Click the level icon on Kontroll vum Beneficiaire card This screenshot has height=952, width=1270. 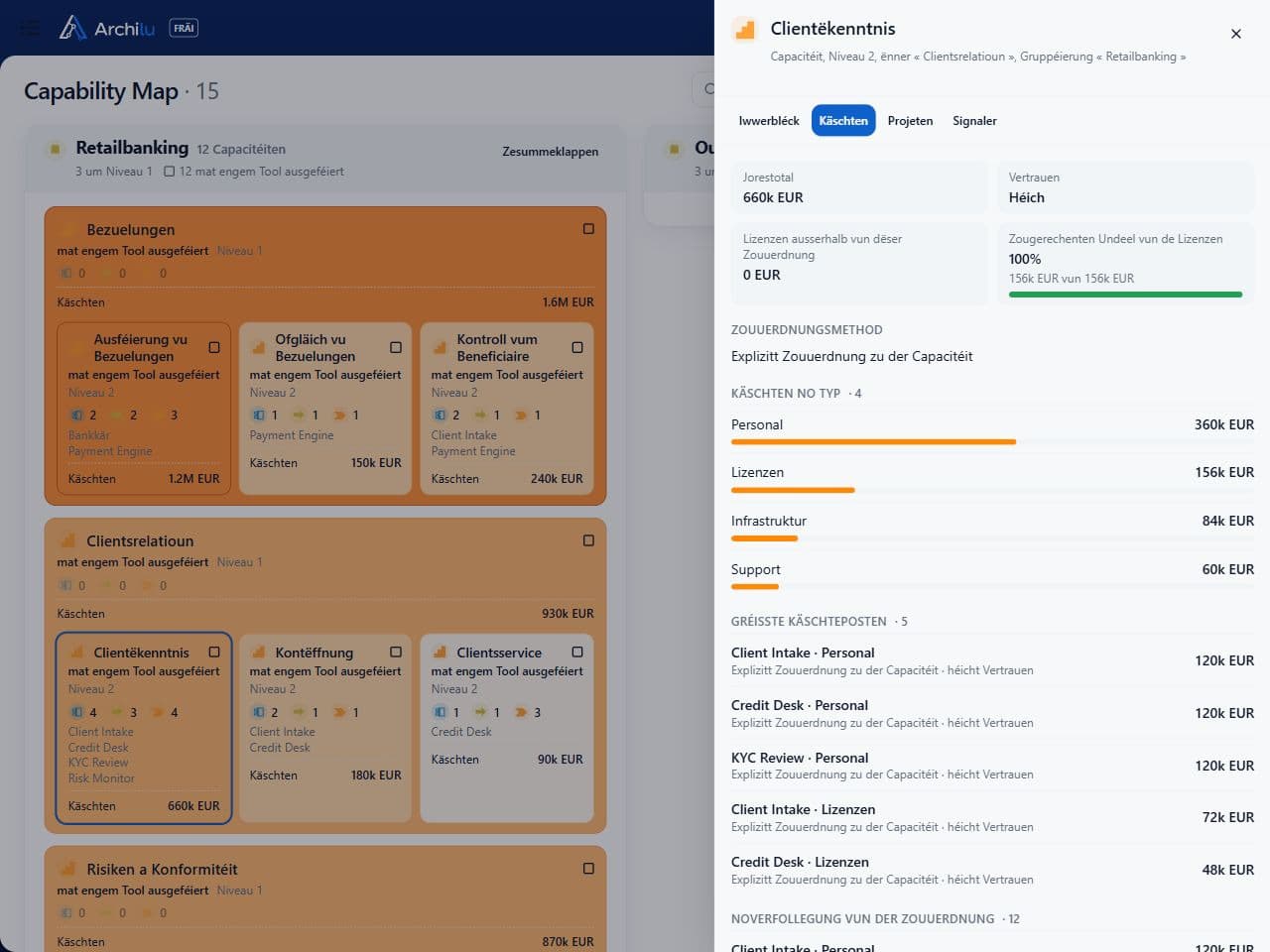point(440,347)
